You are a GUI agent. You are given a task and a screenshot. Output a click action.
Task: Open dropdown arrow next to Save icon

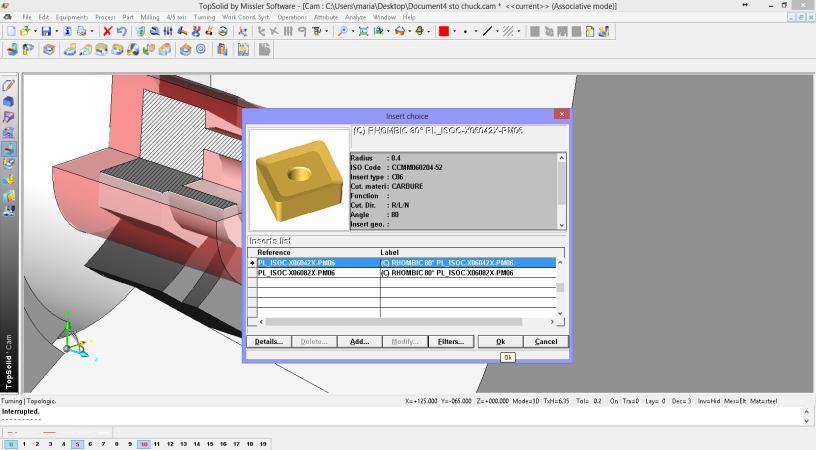coord(56,32)
